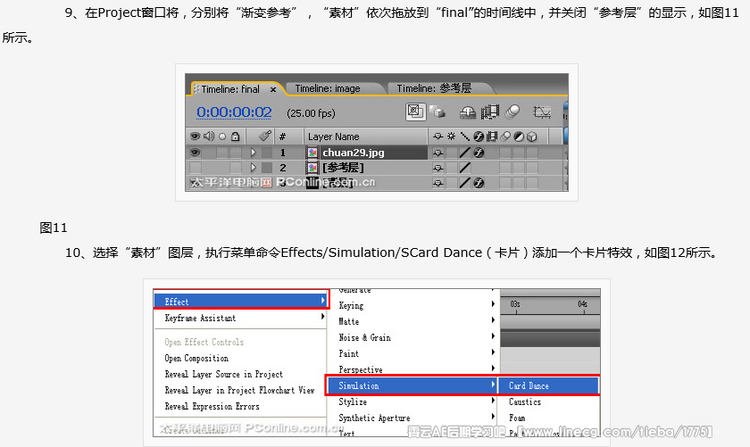This screenshot has width=750, height=447.
Task: Click the footage icon beside chuan29.jpg
Action: tap(312, 153)
